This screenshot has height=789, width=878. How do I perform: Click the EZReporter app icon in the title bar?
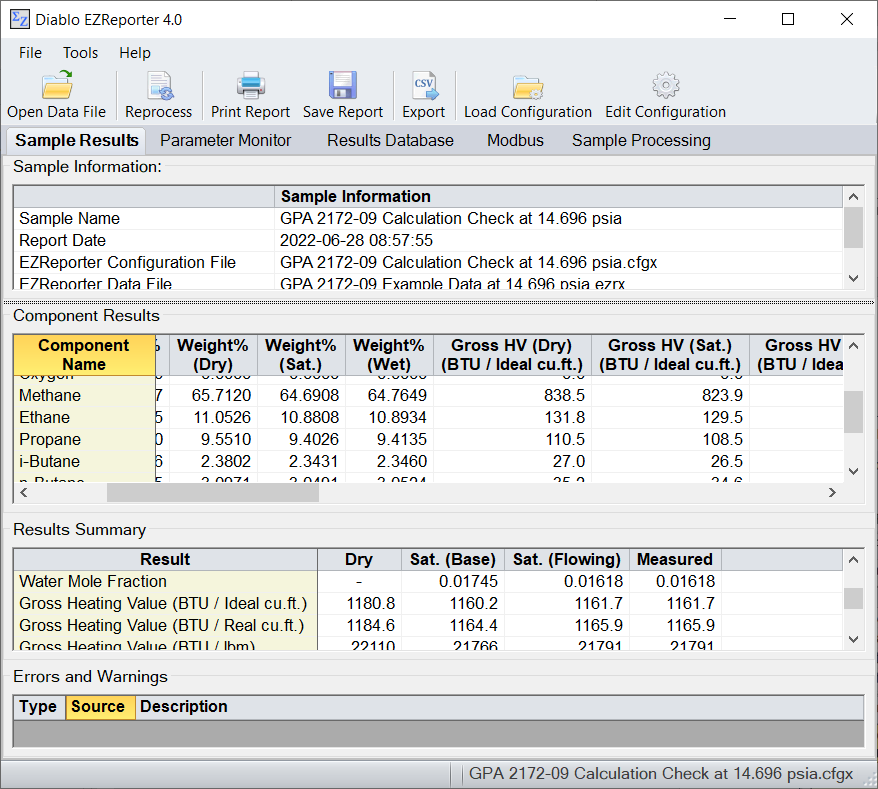coord(20,19)
